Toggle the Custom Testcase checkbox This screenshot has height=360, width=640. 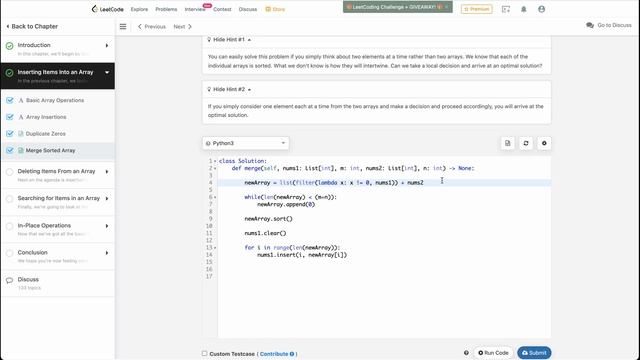point(204,353)
